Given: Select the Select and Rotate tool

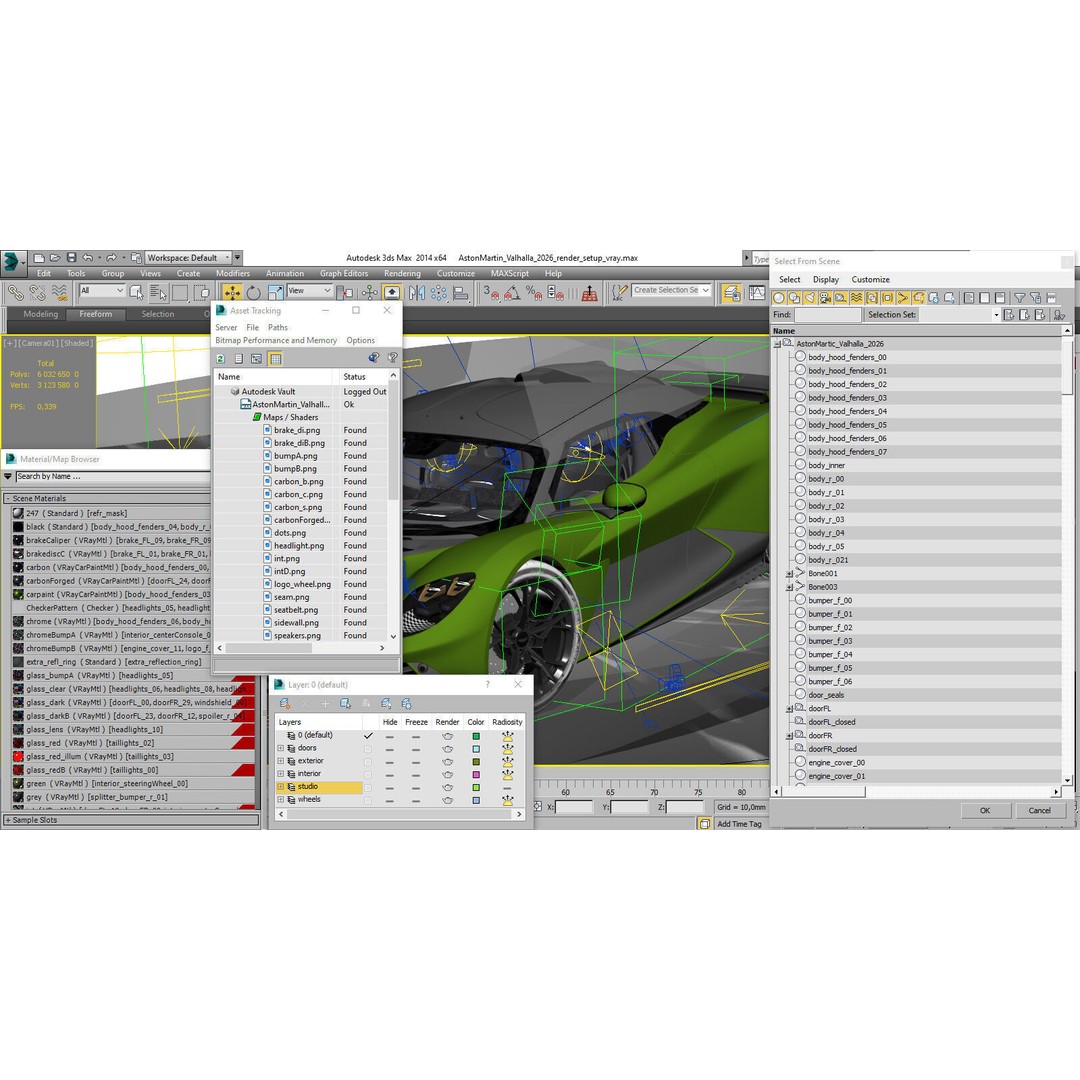Looking at the screenshot, I should 253,293.
